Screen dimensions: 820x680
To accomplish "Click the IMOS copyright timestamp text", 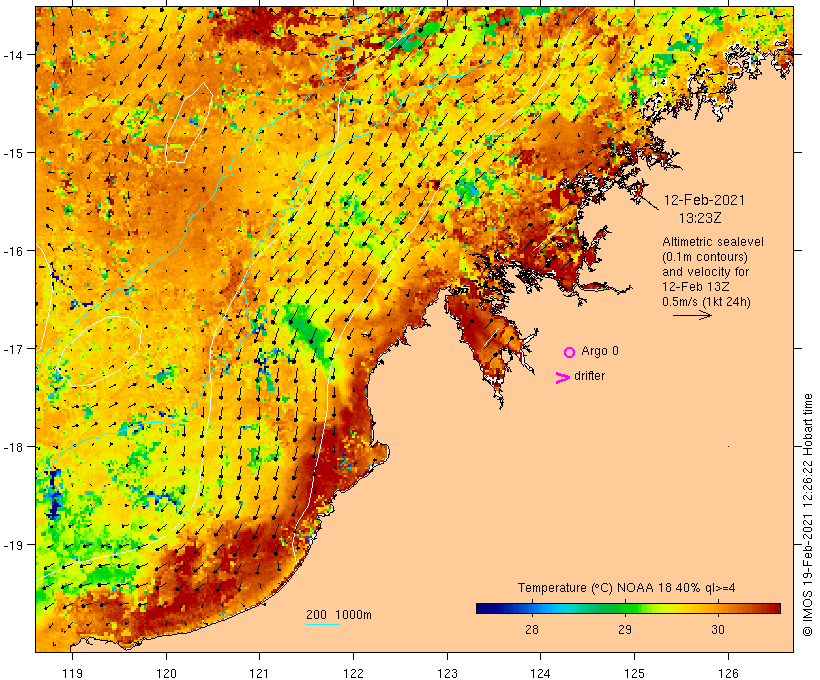I will 807,515.
